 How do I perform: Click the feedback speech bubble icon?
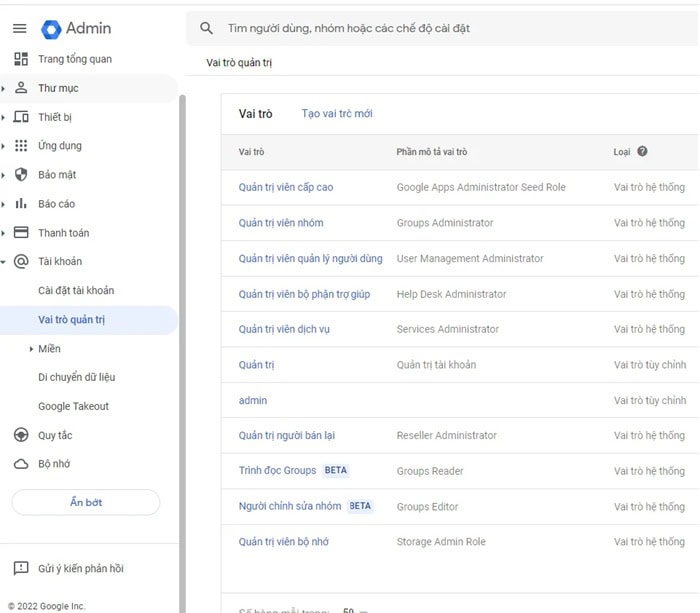[x=21, y=568]
